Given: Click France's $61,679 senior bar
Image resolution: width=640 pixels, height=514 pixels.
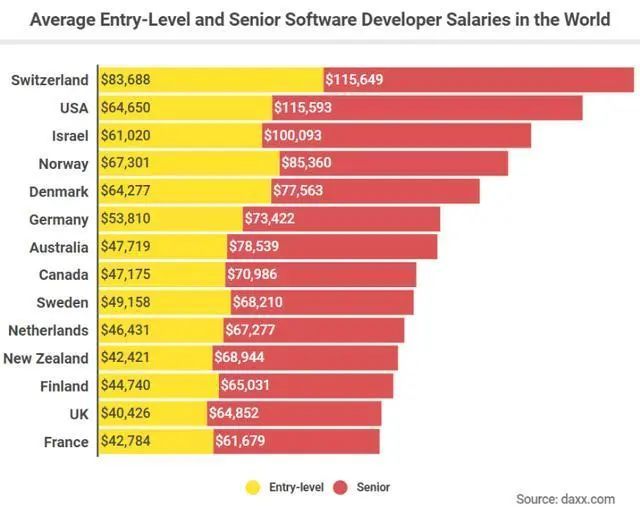Looking at the screenshot, I should point(296,441).
